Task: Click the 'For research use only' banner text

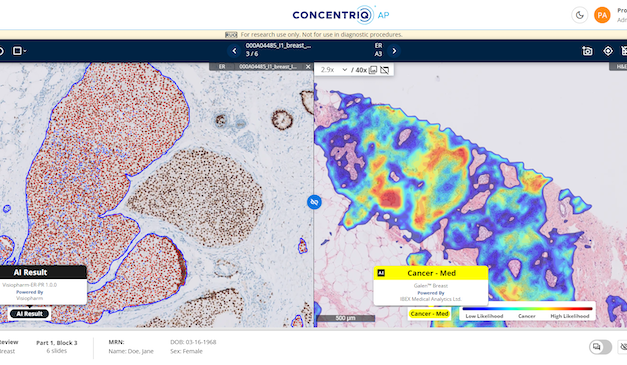Action: 321,35
